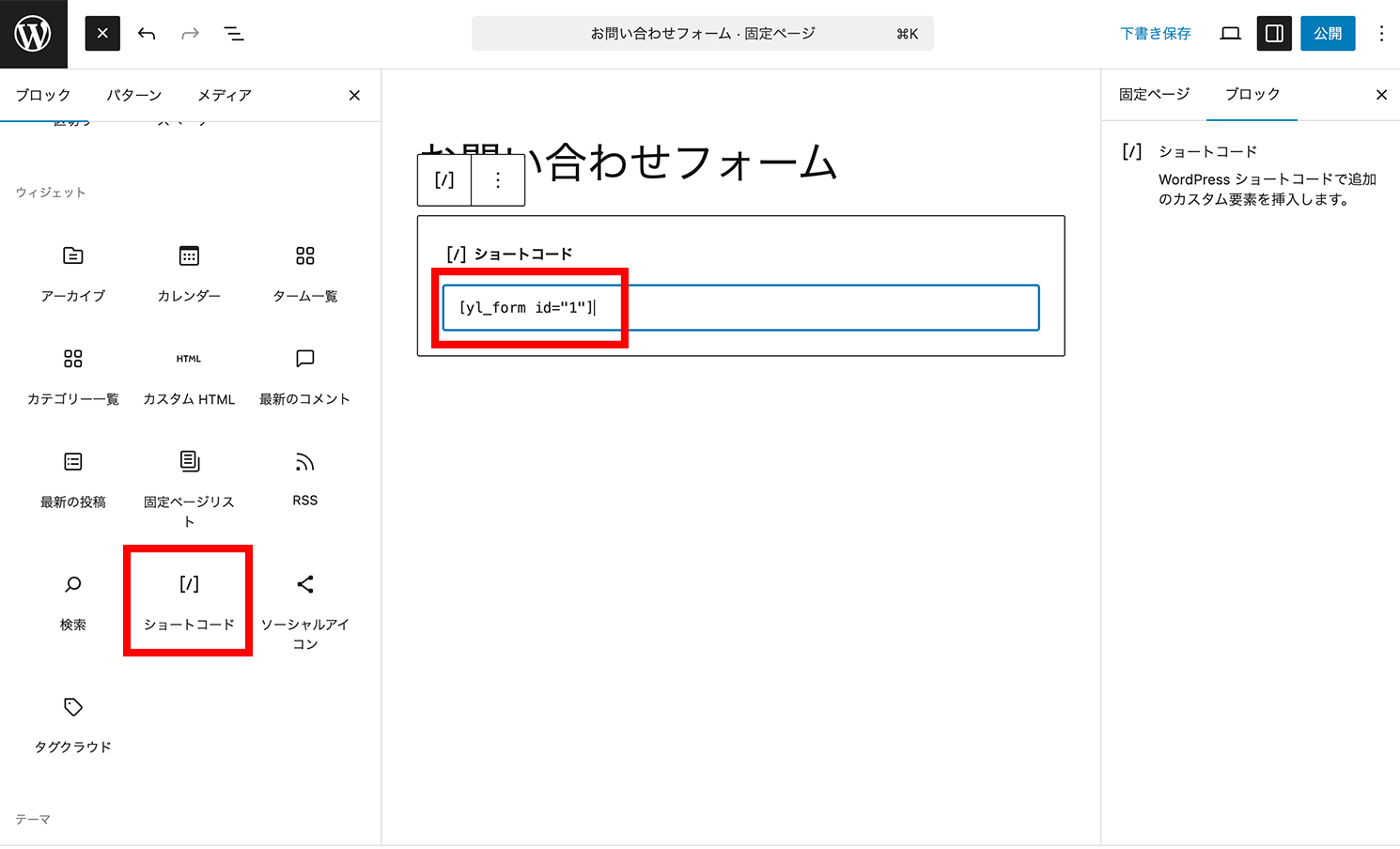
Task: Open the shortcode block options menu
Action: (498, 180)
